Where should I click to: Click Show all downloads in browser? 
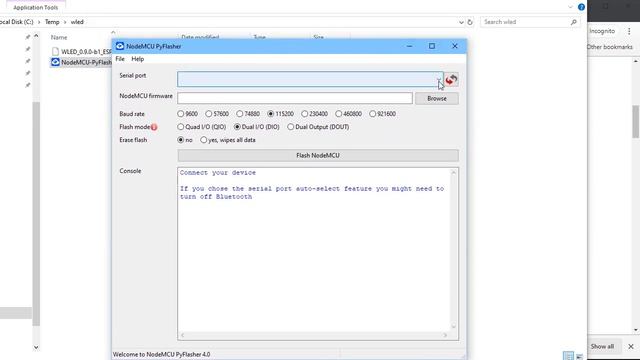coord(602,346)
